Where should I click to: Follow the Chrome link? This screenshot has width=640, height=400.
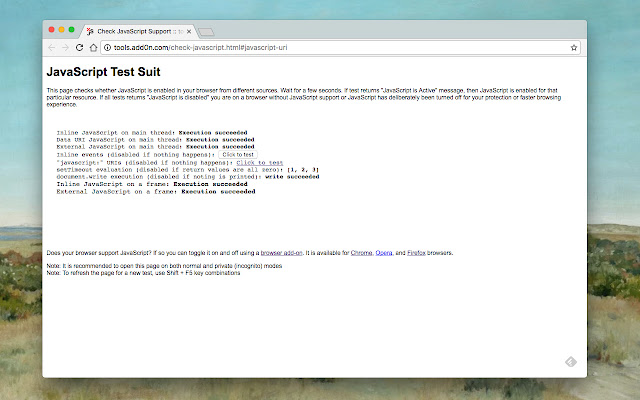click(x=362, y=253)
